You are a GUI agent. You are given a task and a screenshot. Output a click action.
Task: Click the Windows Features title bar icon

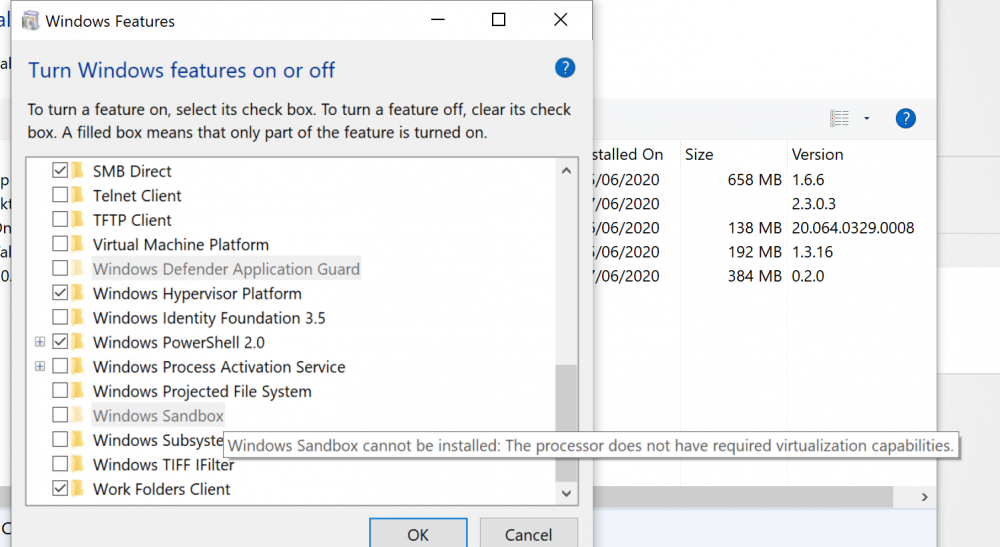29,21
